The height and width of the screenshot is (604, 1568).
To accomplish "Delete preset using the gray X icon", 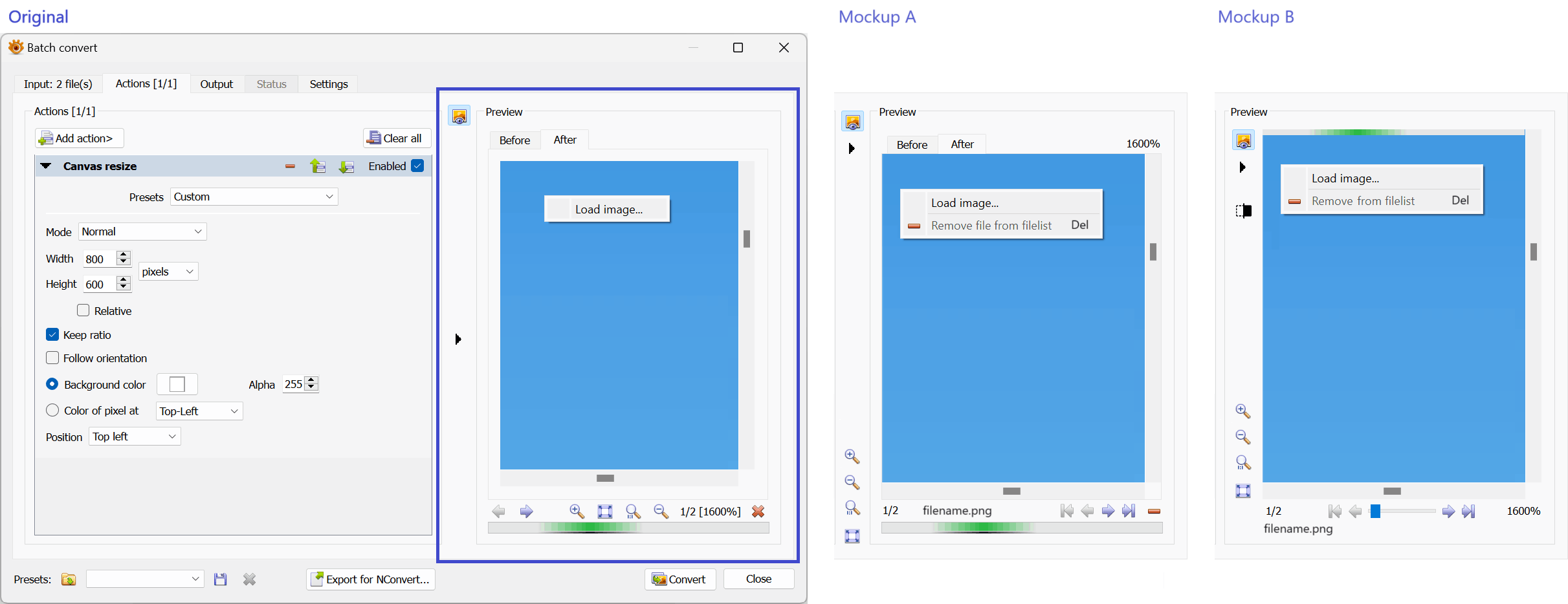I will pyautogui.click(x=250, y=579).
